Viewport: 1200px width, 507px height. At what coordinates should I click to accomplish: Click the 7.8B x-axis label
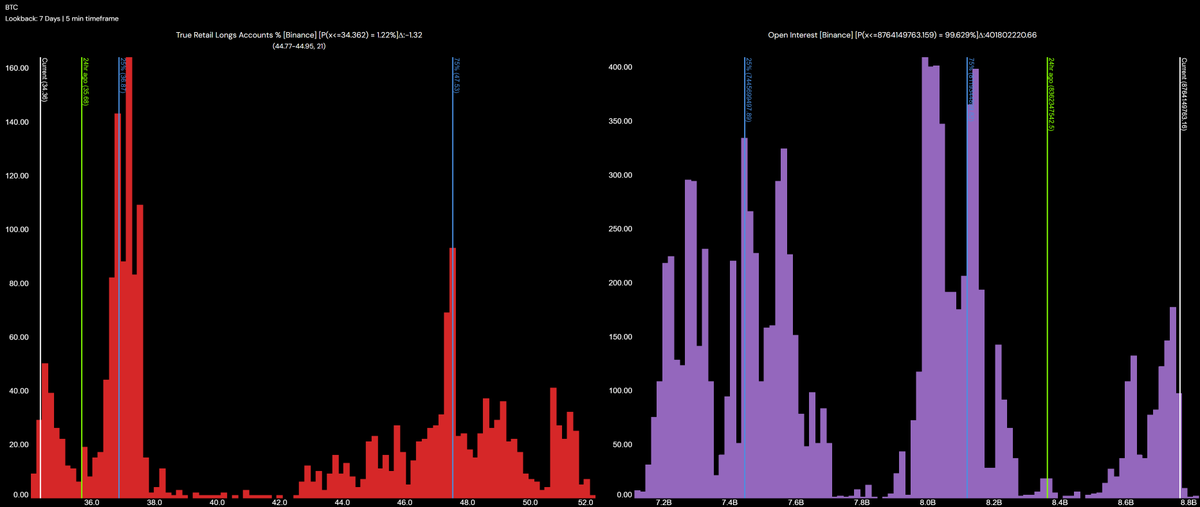(x=862, y=503)
